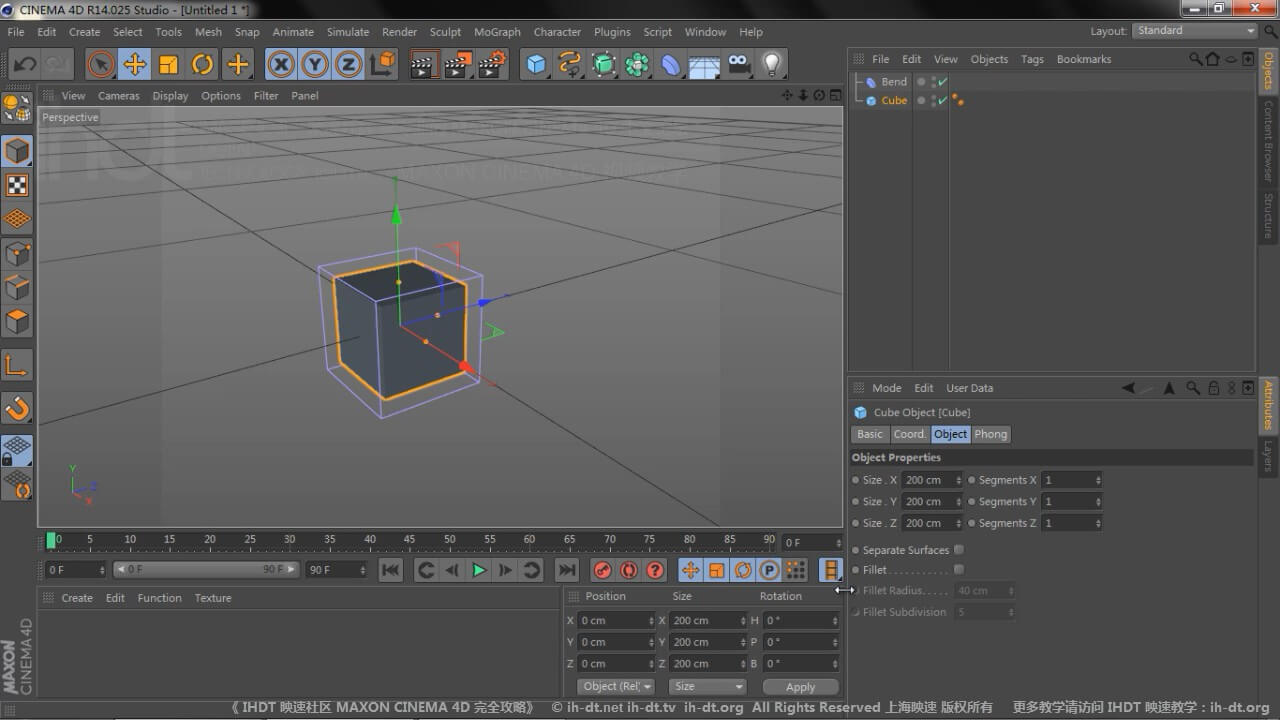Open the Mesh menu
The width and height of the screenshot is (1280, 720).
(x=208, y=32)
